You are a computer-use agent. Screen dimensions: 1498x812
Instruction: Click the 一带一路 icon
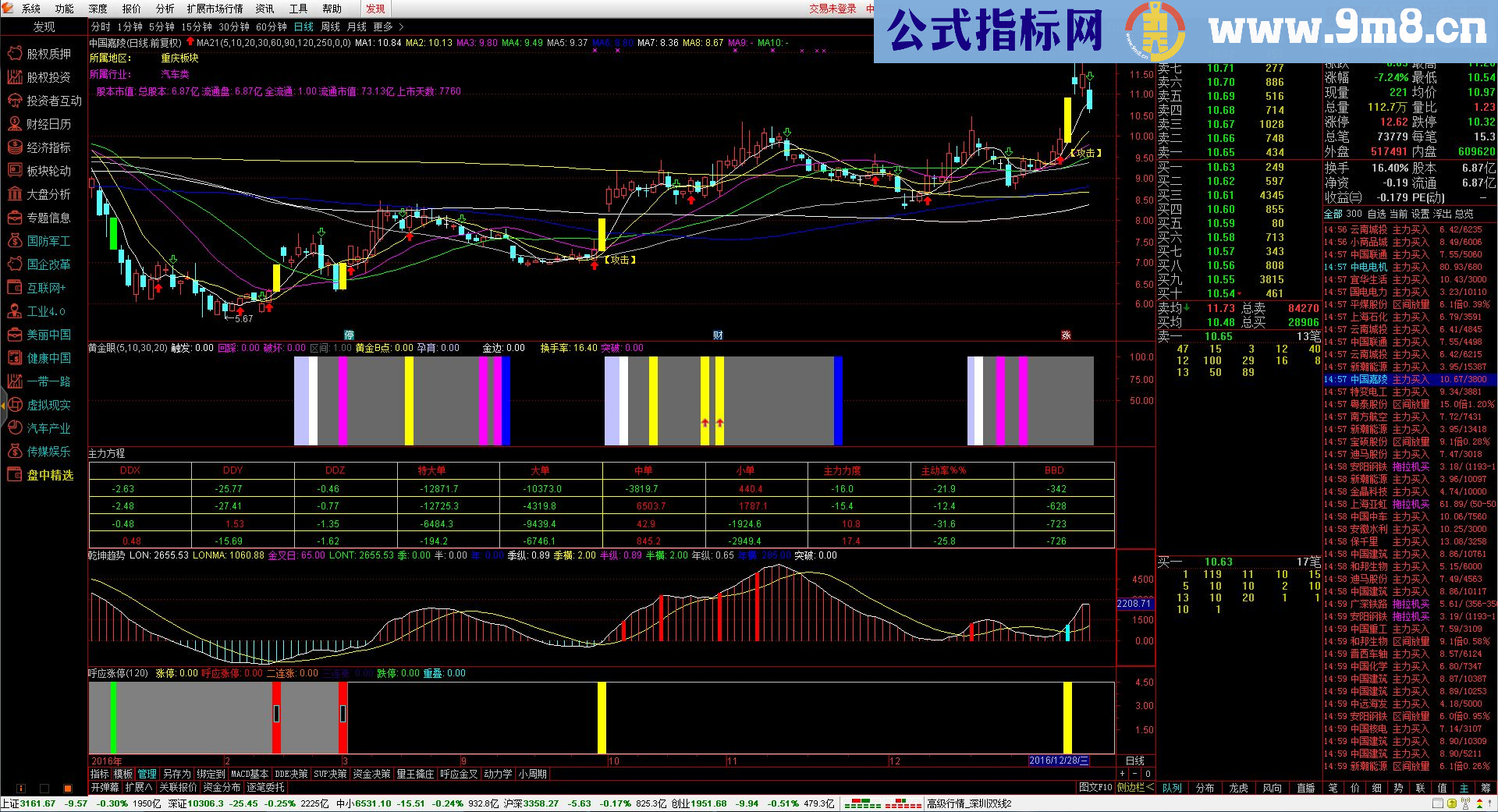pyautogui.click(x=14, y=381)
